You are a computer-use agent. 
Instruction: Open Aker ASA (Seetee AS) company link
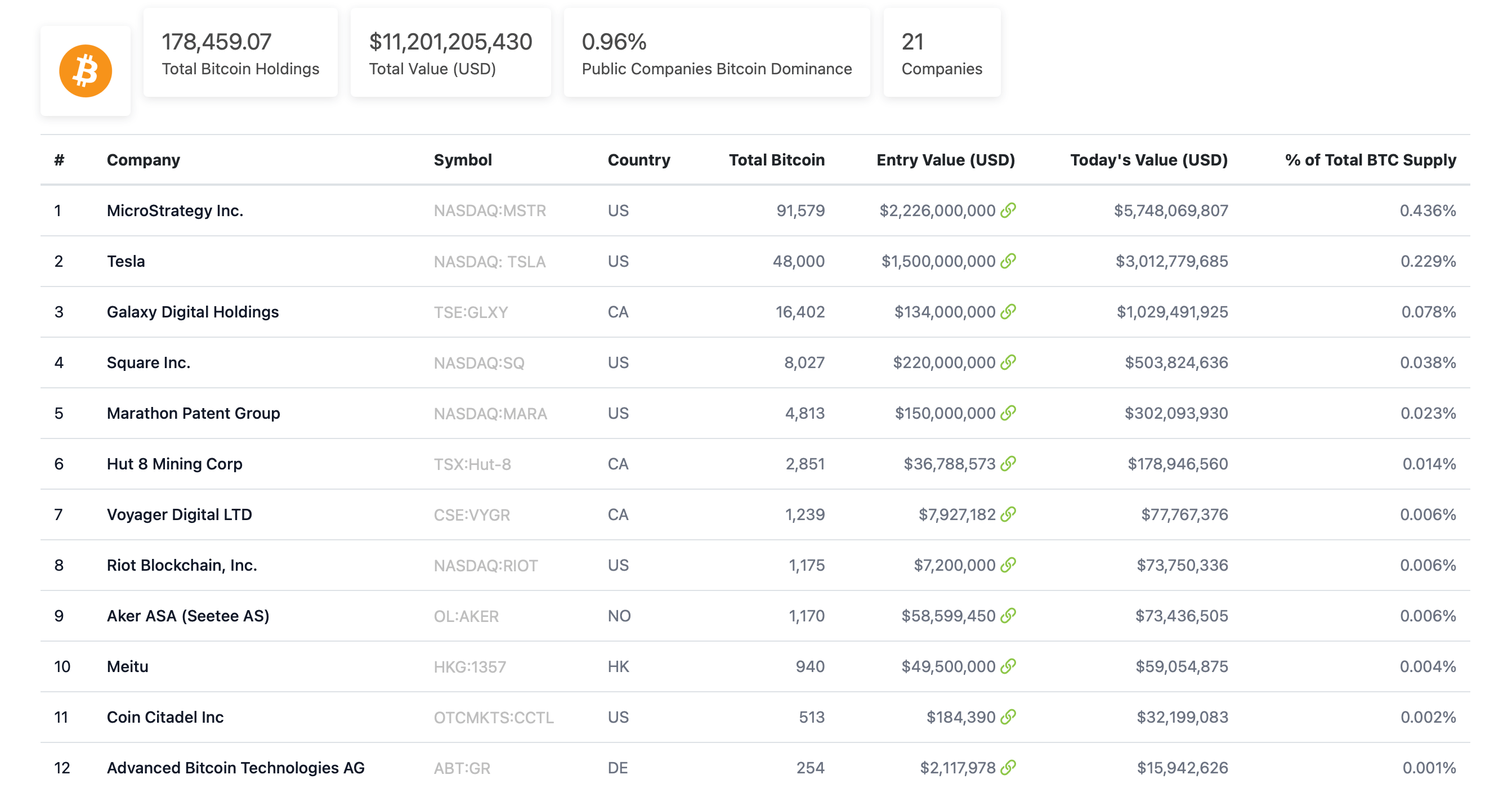pos(188,616)
